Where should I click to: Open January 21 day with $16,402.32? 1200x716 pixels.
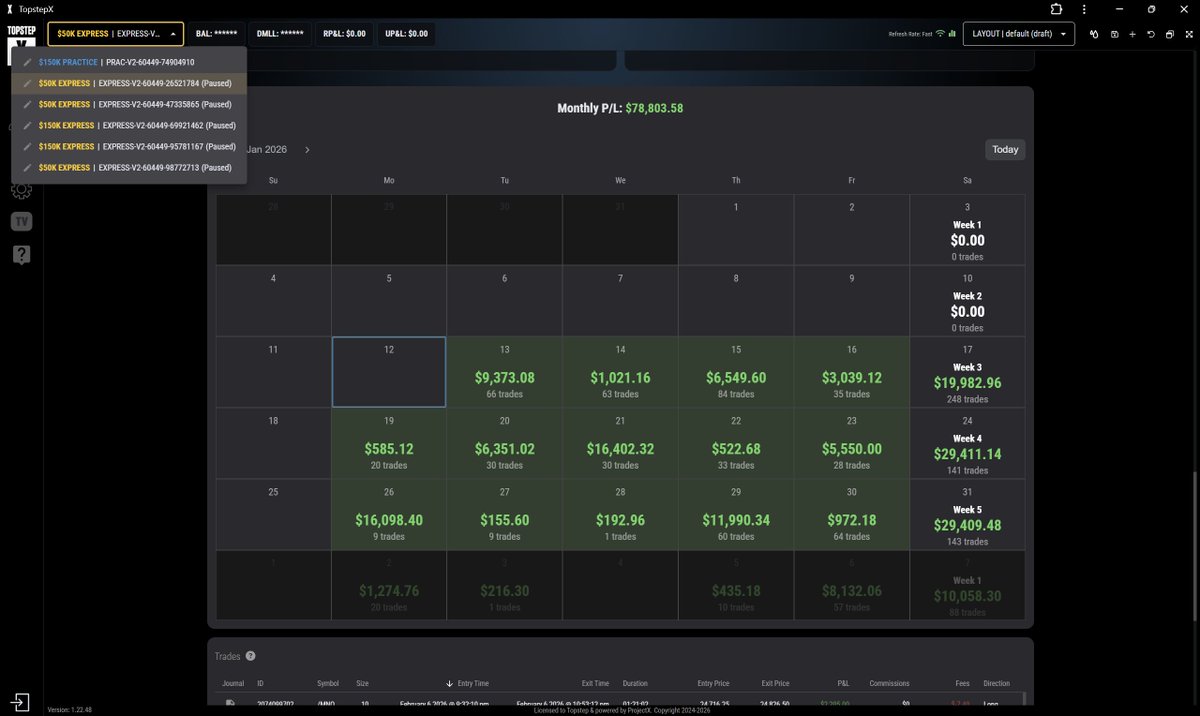click(x=620, y=443)
